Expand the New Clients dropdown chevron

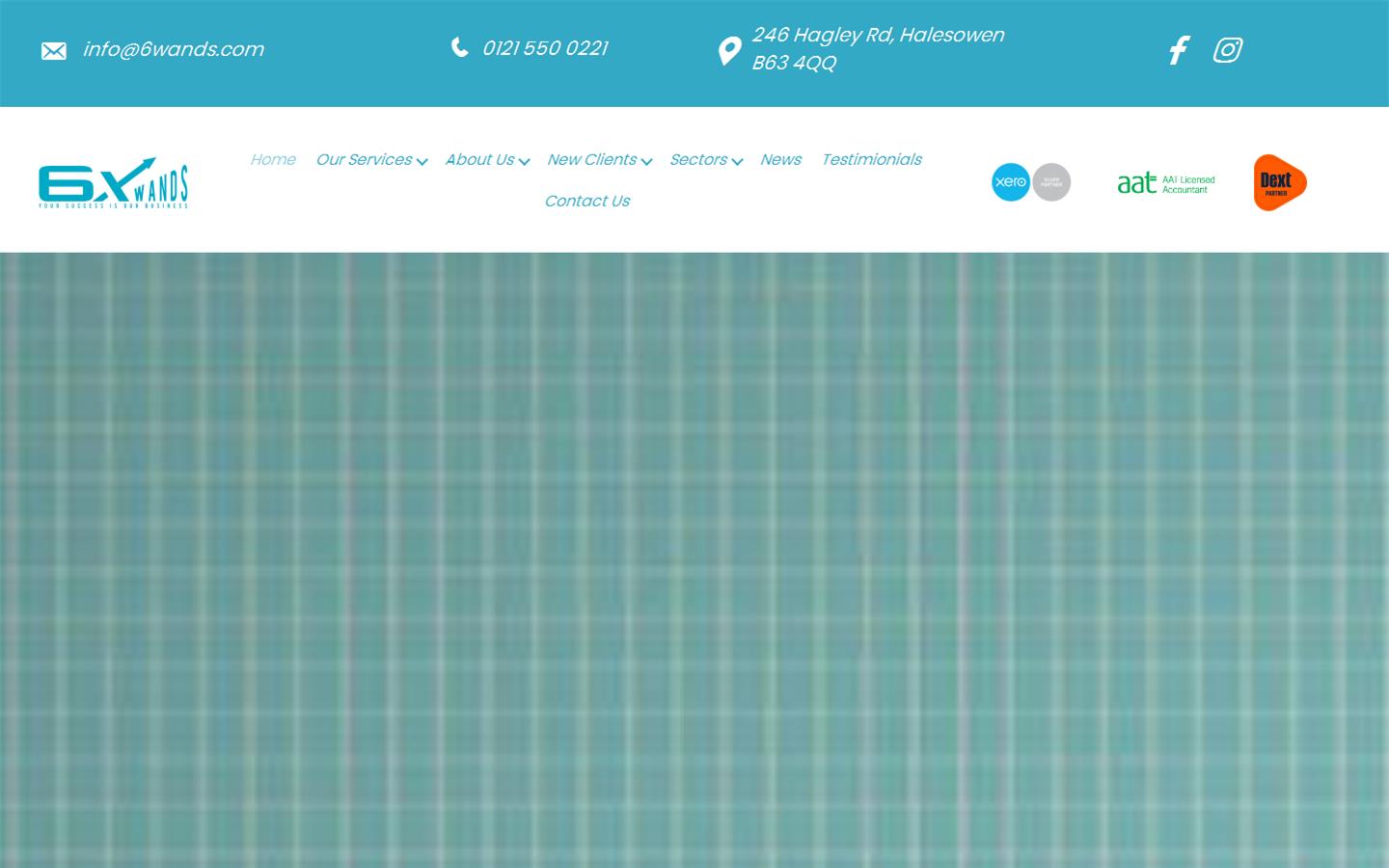pyautogui.click(x=646, y=162)
